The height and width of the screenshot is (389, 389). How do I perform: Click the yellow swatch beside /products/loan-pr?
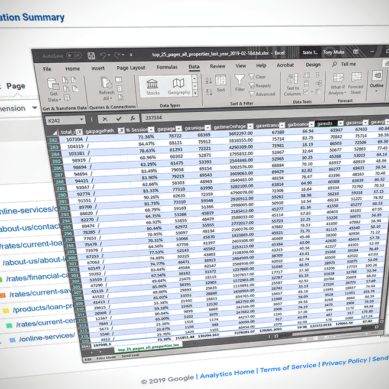tap(6, 310)
